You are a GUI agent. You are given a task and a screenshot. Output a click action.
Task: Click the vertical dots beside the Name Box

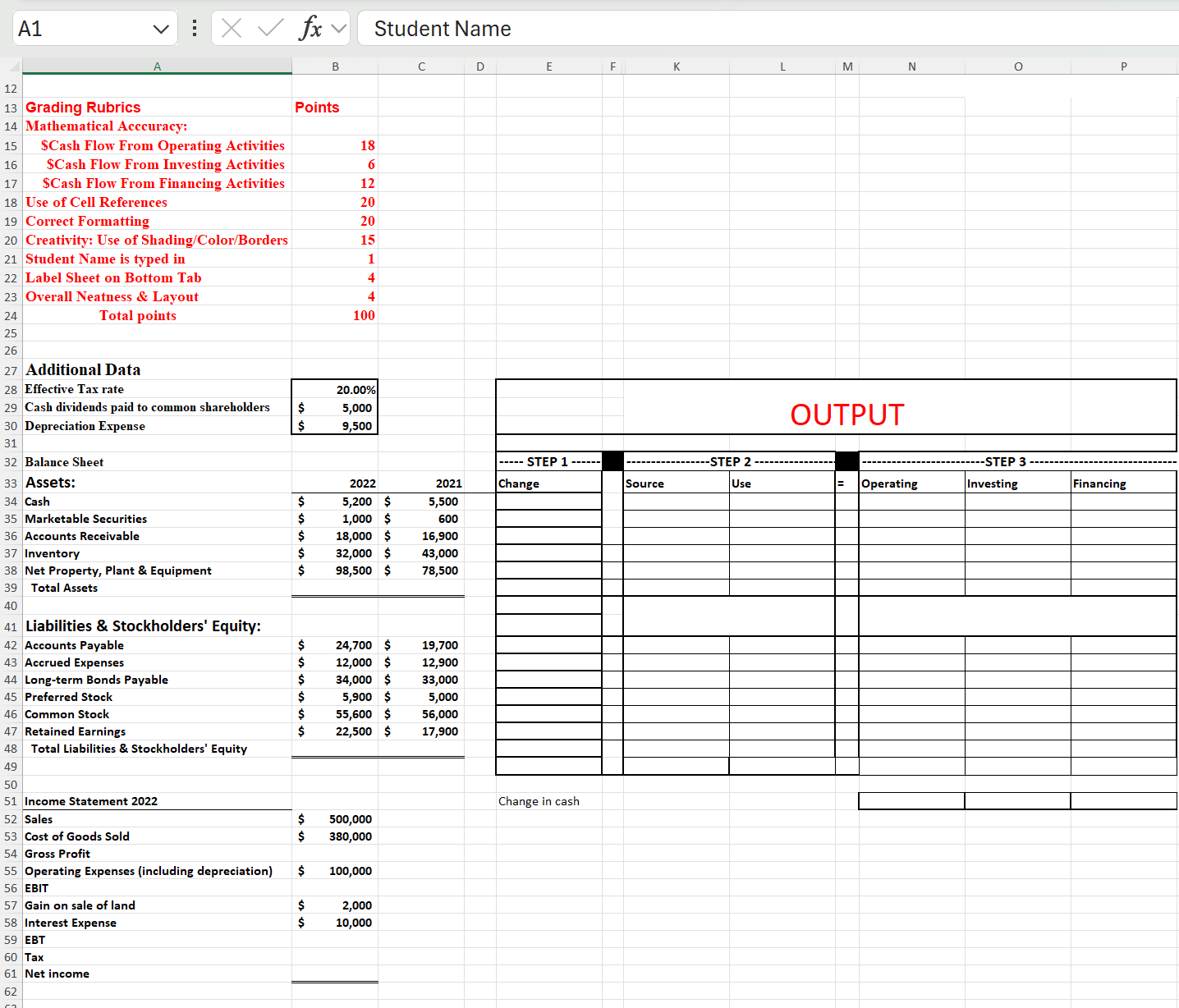(195, 29)
